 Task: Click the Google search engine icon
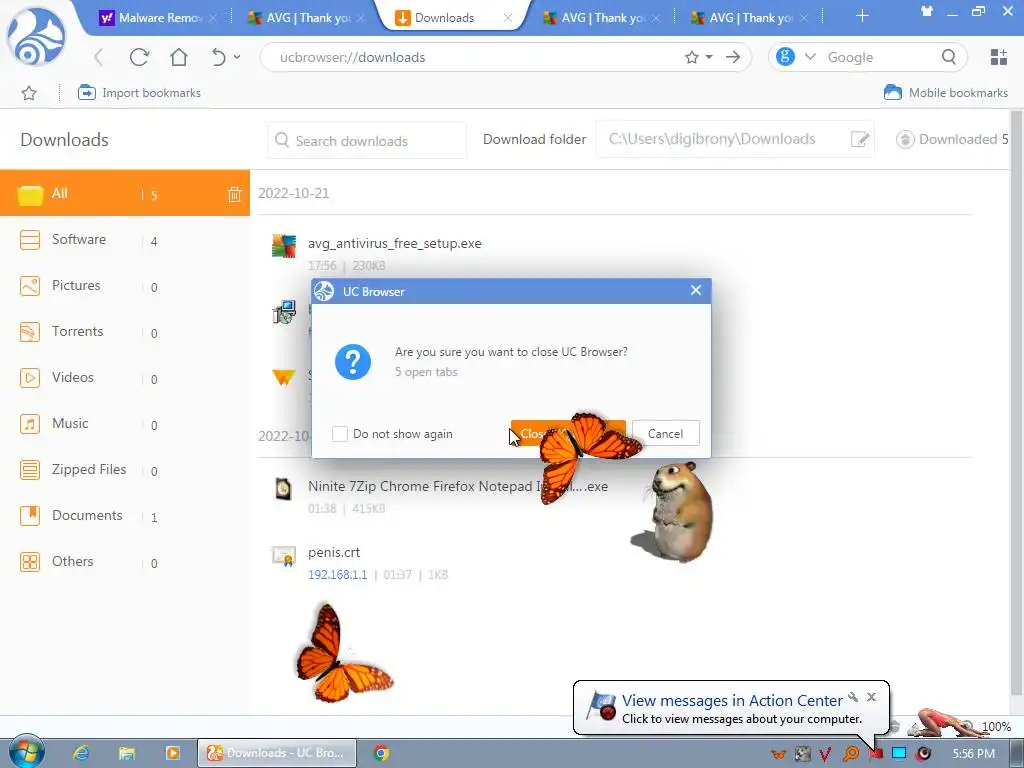pyautogui.click(x=786, y=57)
